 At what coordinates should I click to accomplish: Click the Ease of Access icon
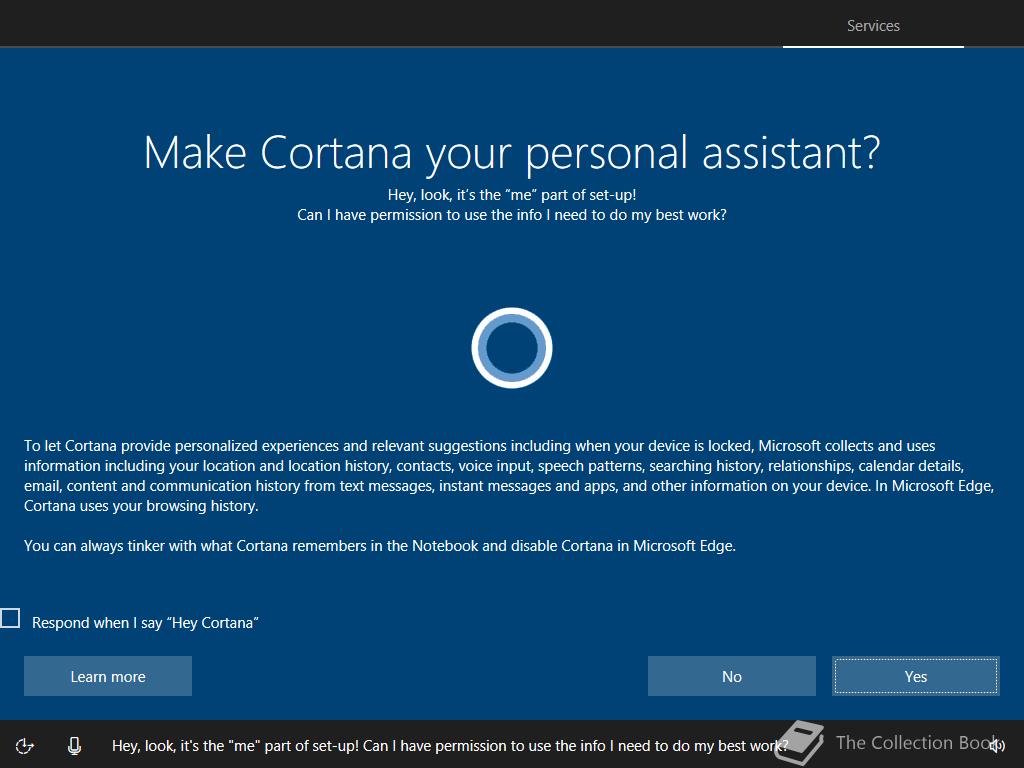(24, 745)
